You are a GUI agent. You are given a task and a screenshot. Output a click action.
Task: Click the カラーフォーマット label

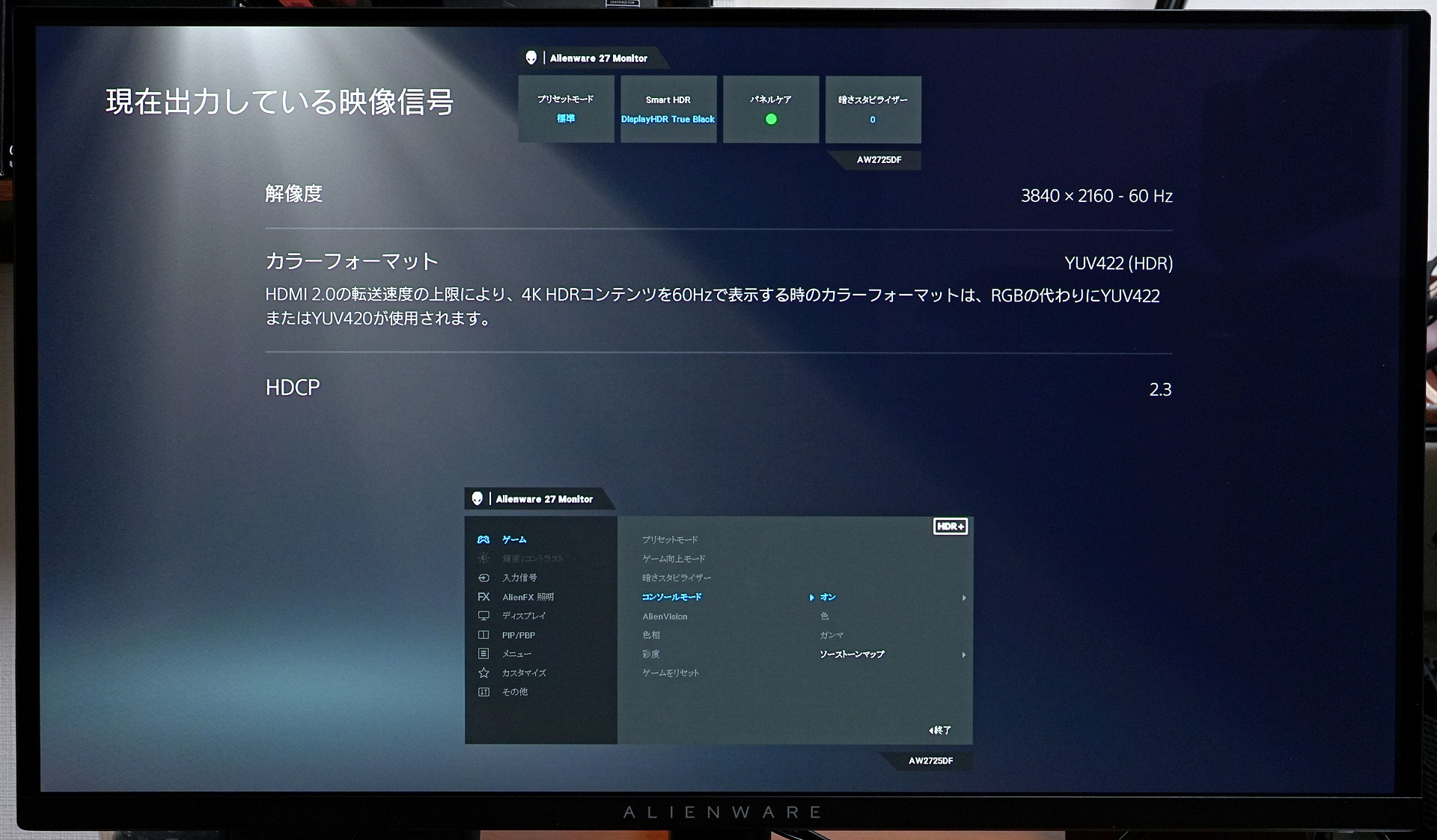point(352,261)
